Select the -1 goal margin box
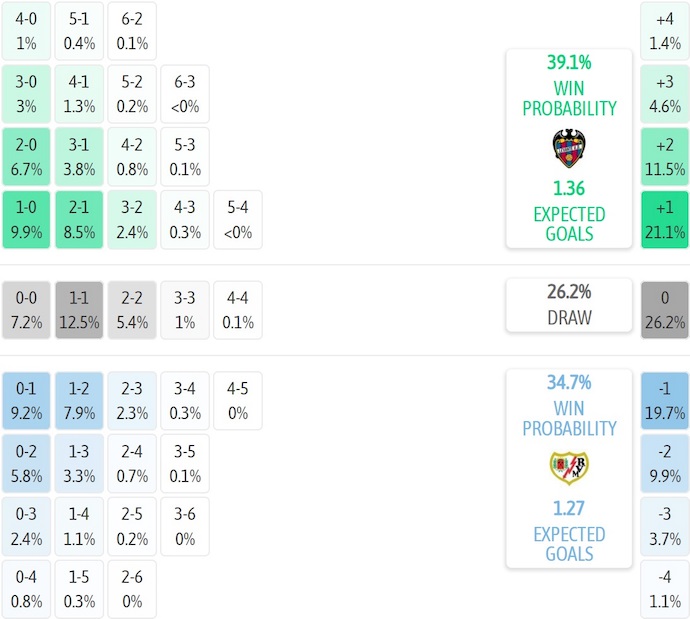This screenshot has height=619, width=690. pos(665,400)
